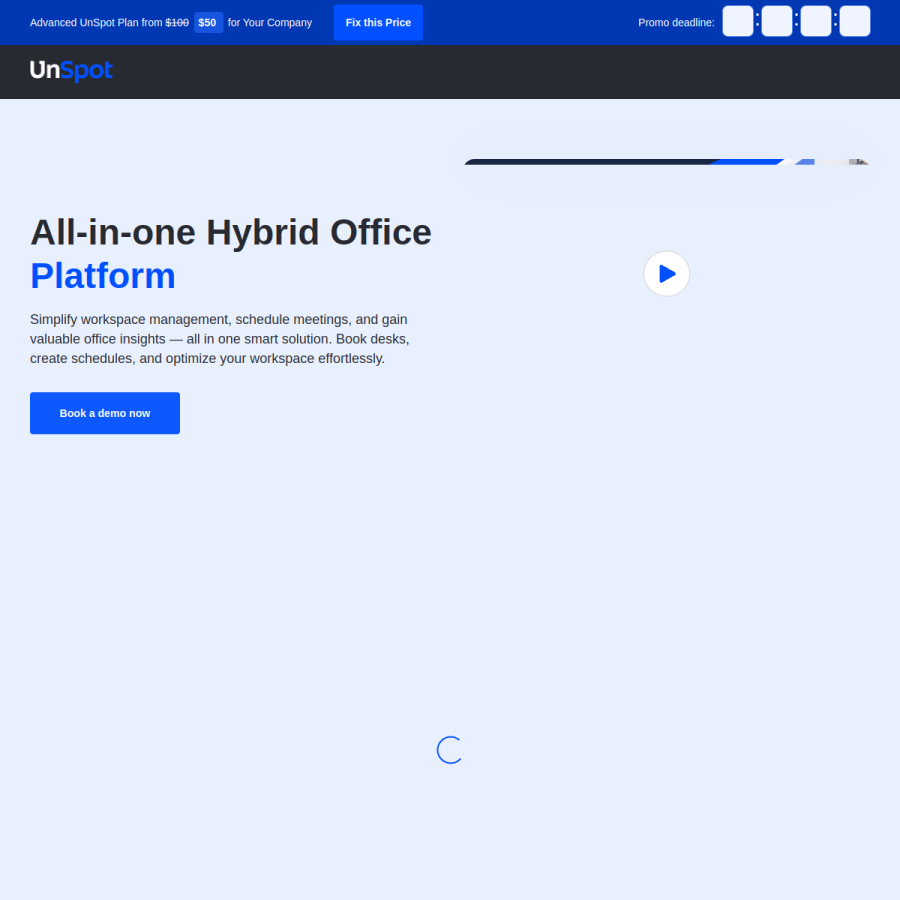900x900 pixels.
Task: Select the $50 price badge
Action: pos(208,22)
